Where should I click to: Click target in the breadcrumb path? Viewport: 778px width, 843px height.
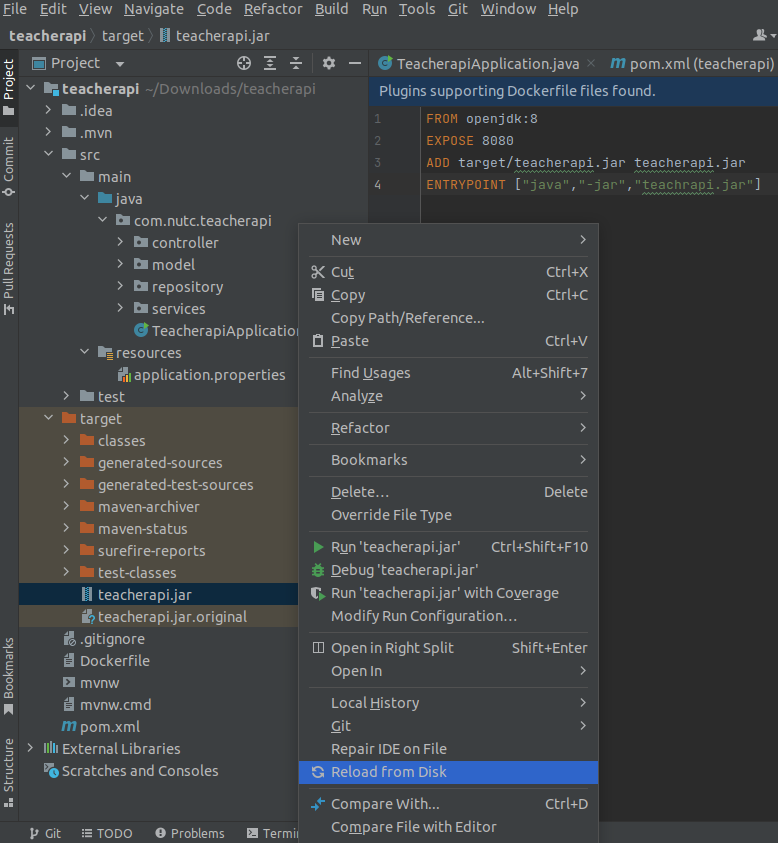[123, 36]
